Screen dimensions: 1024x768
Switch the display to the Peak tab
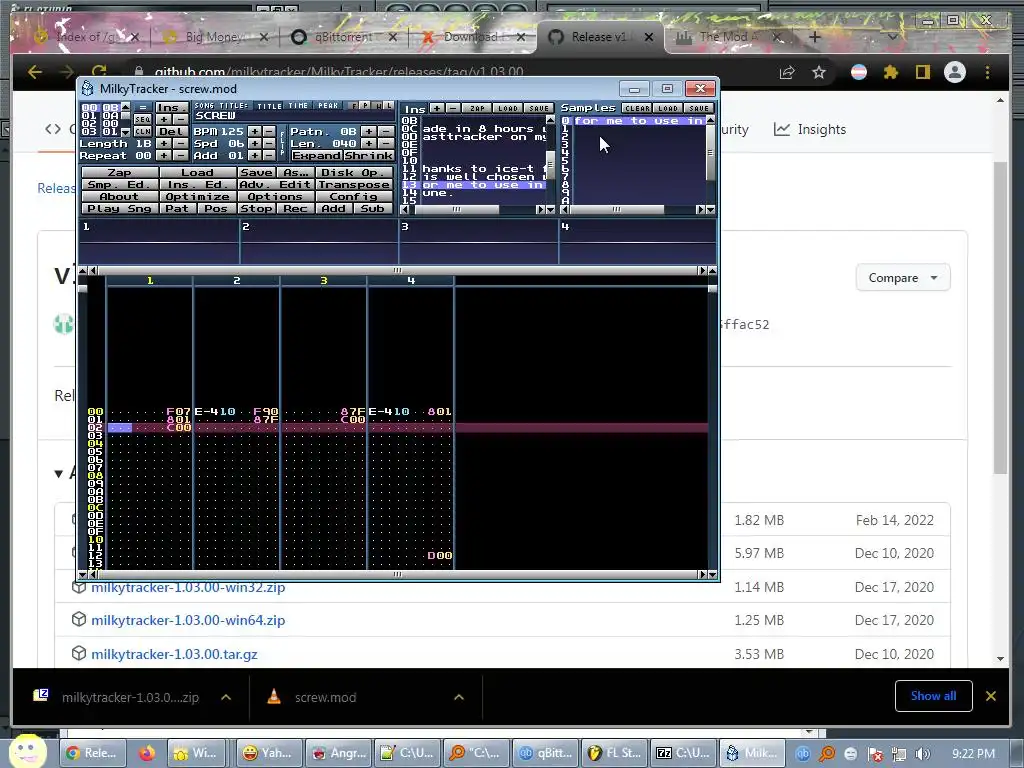click(x=328, y=106)
